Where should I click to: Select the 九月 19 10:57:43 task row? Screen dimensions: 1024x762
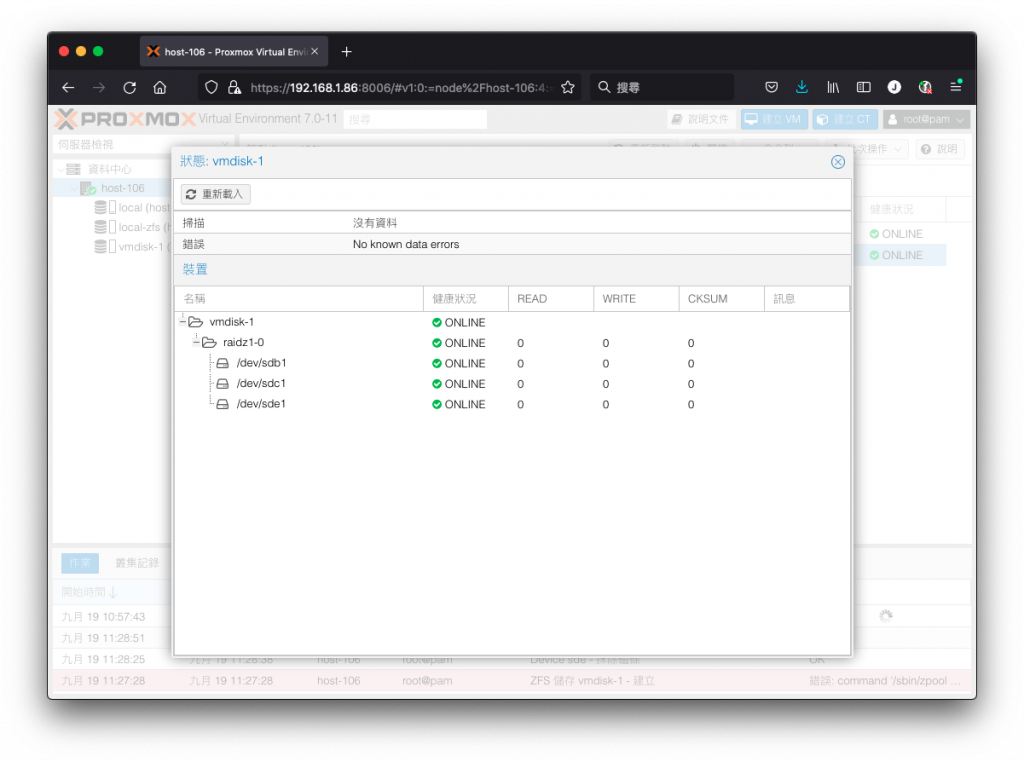coord(103,616)
